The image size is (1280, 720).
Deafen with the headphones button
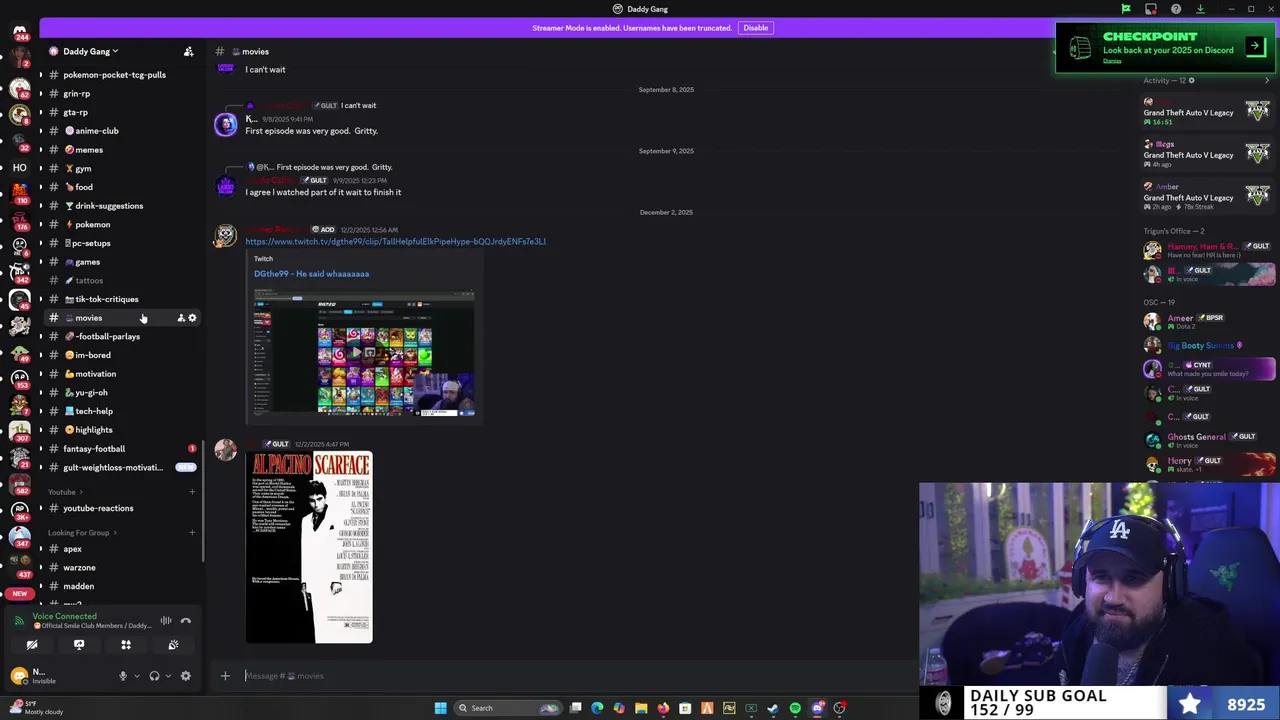[154, 676]
